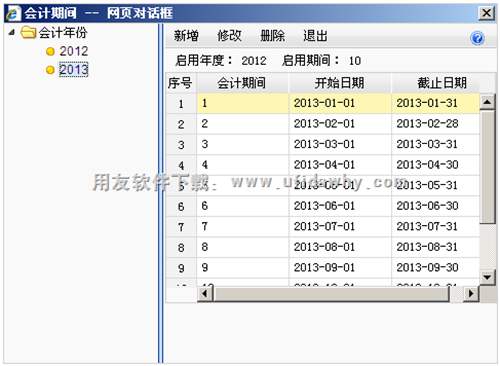Select year 2013 in the tree
Screen dimensions: 500x366
[x=74, y=70]
